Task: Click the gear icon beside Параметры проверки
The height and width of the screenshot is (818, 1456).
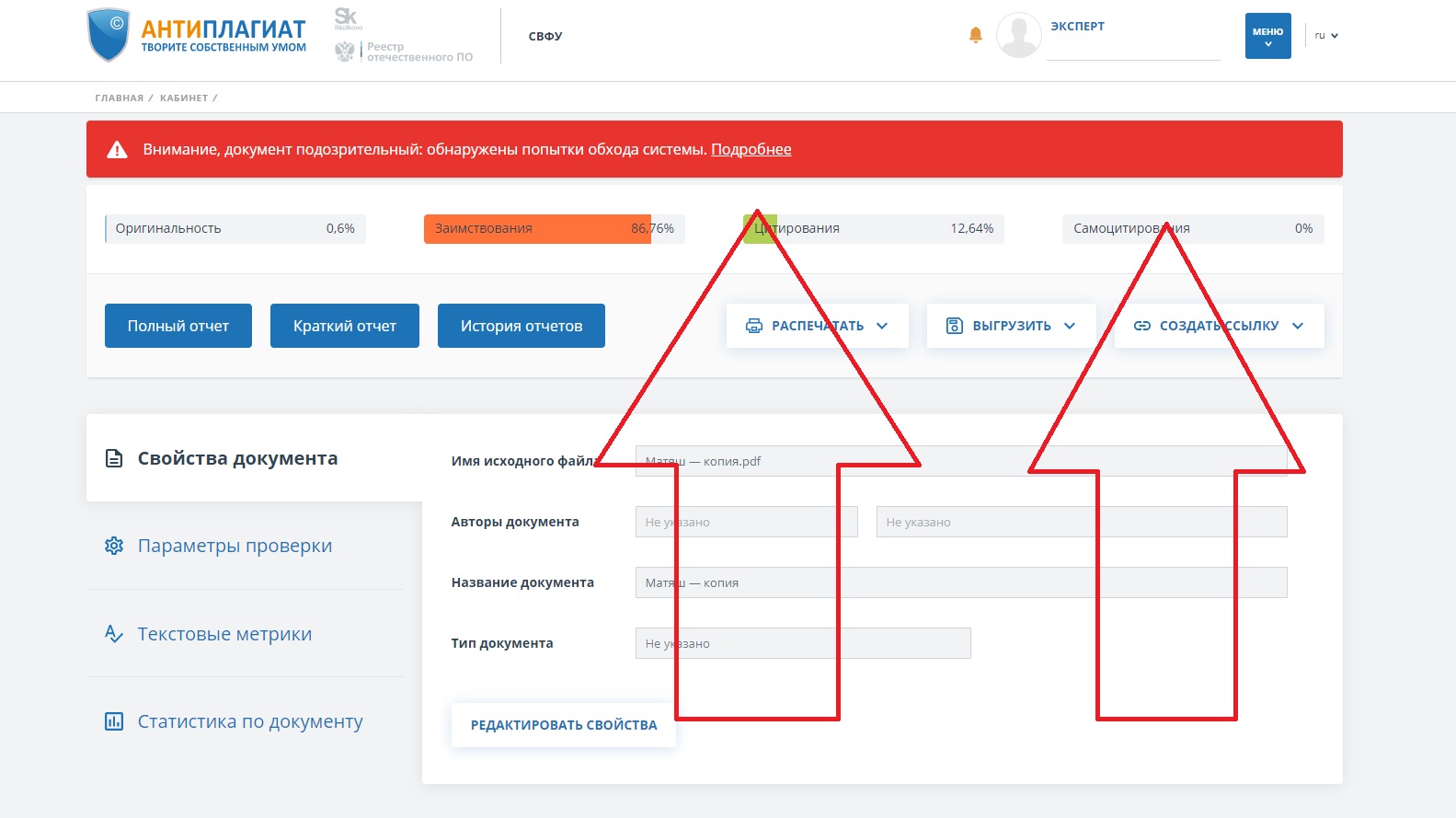Action: pos(114,546)
